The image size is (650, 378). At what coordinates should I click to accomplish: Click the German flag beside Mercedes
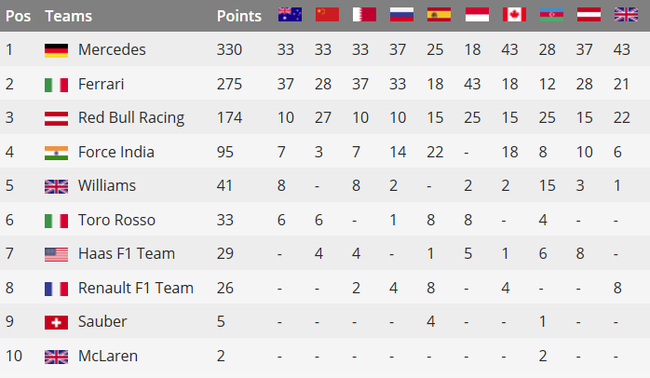56,51
